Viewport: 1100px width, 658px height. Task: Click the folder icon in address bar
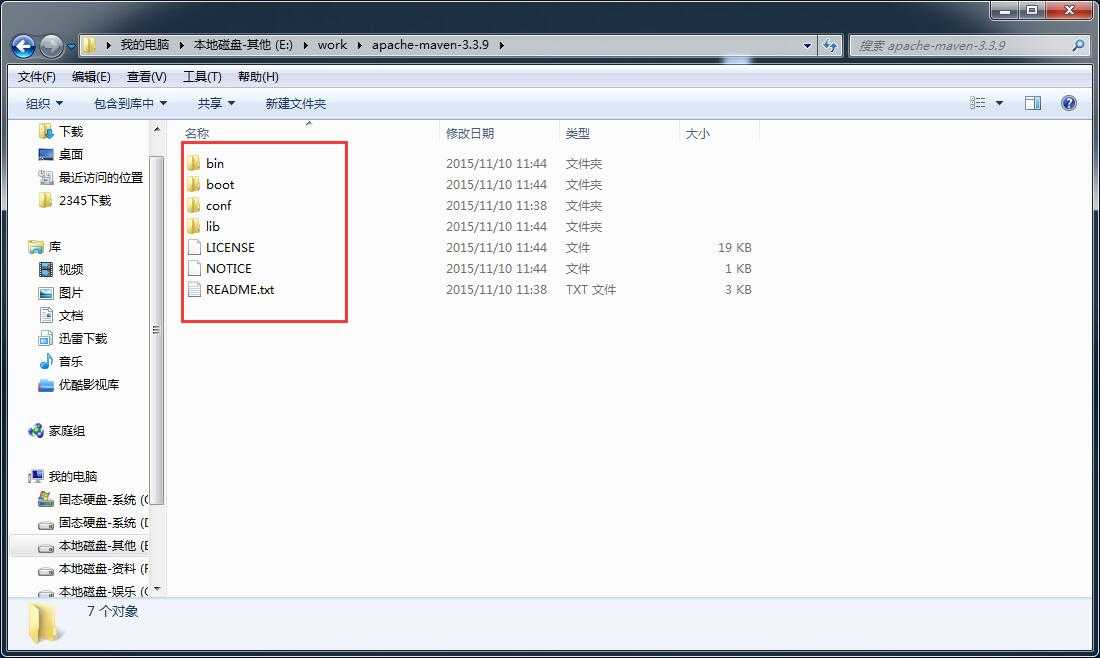(89, 46)
